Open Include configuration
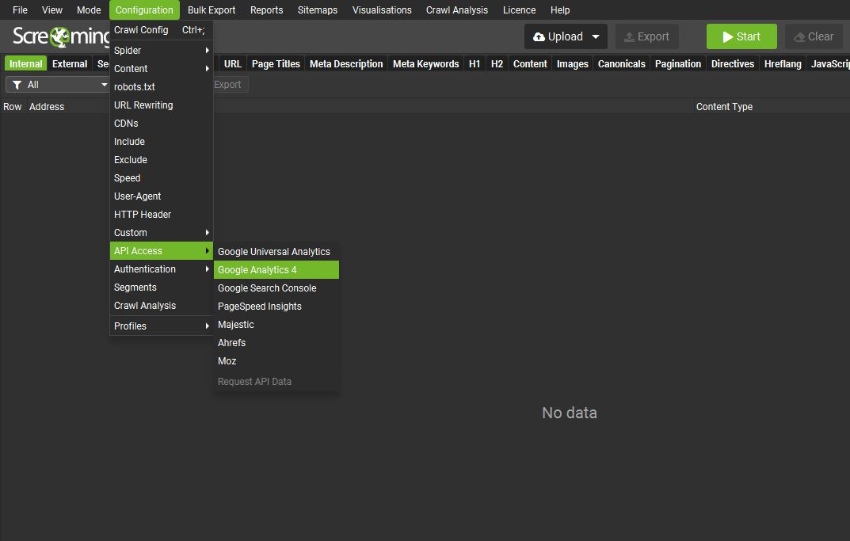 pyautogui.click(x=161, y=141)
